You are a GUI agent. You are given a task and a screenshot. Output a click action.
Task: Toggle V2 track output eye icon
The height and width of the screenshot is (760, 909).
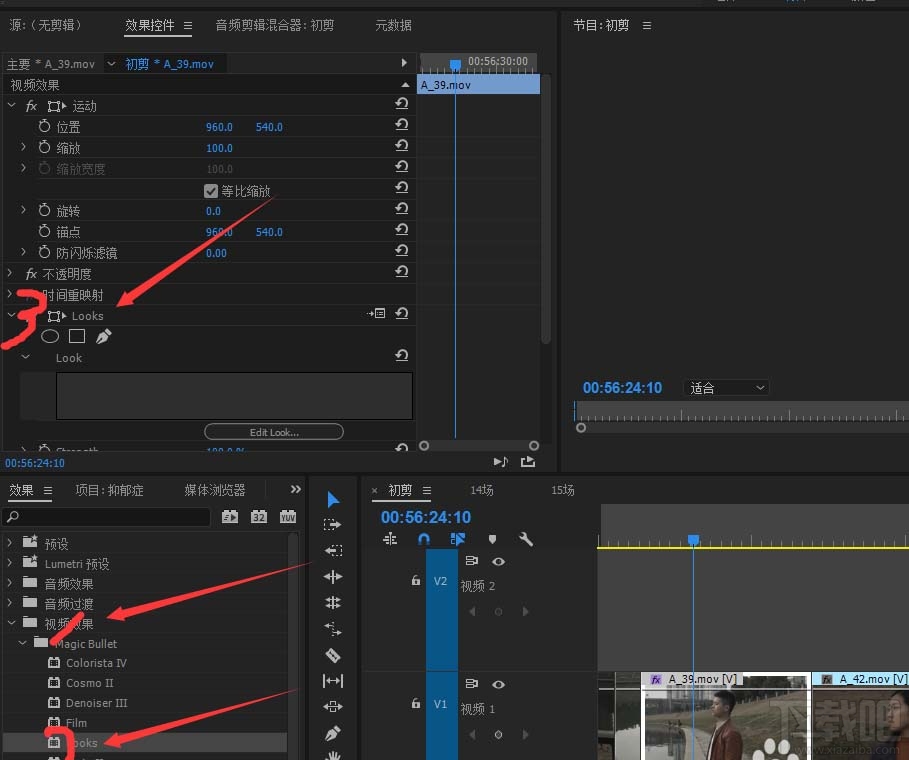pyautogui.click(x=498, y=562)
